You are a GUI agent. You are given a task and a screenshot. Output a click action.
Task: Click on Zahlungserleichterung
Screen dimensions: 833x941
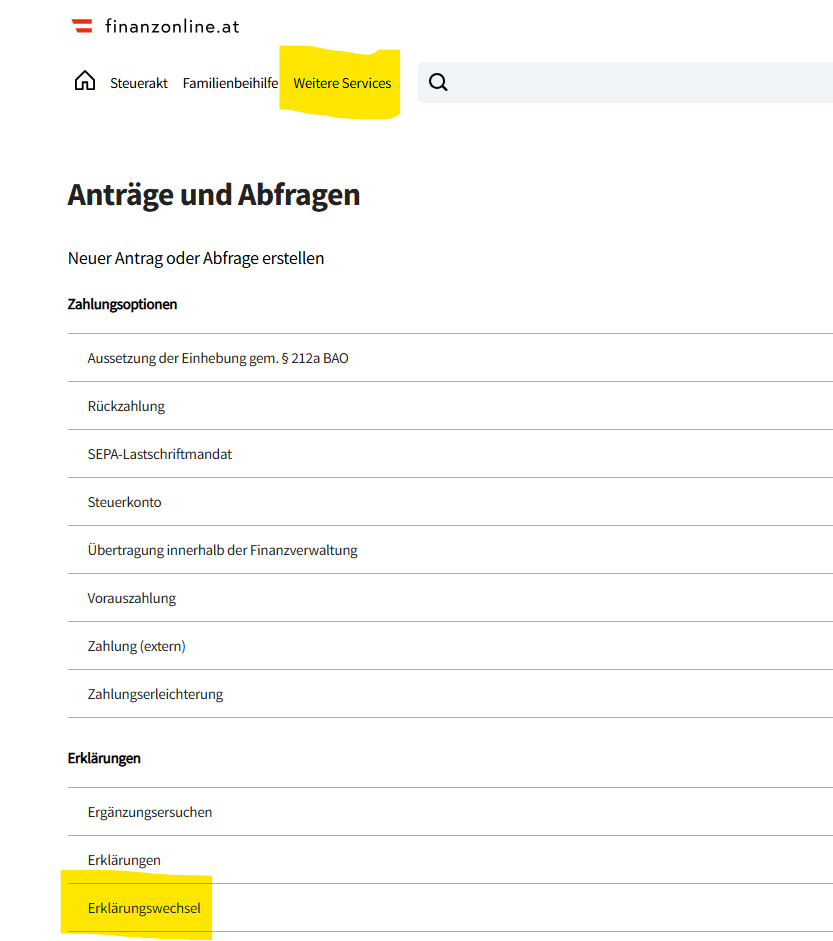point(155,694)
